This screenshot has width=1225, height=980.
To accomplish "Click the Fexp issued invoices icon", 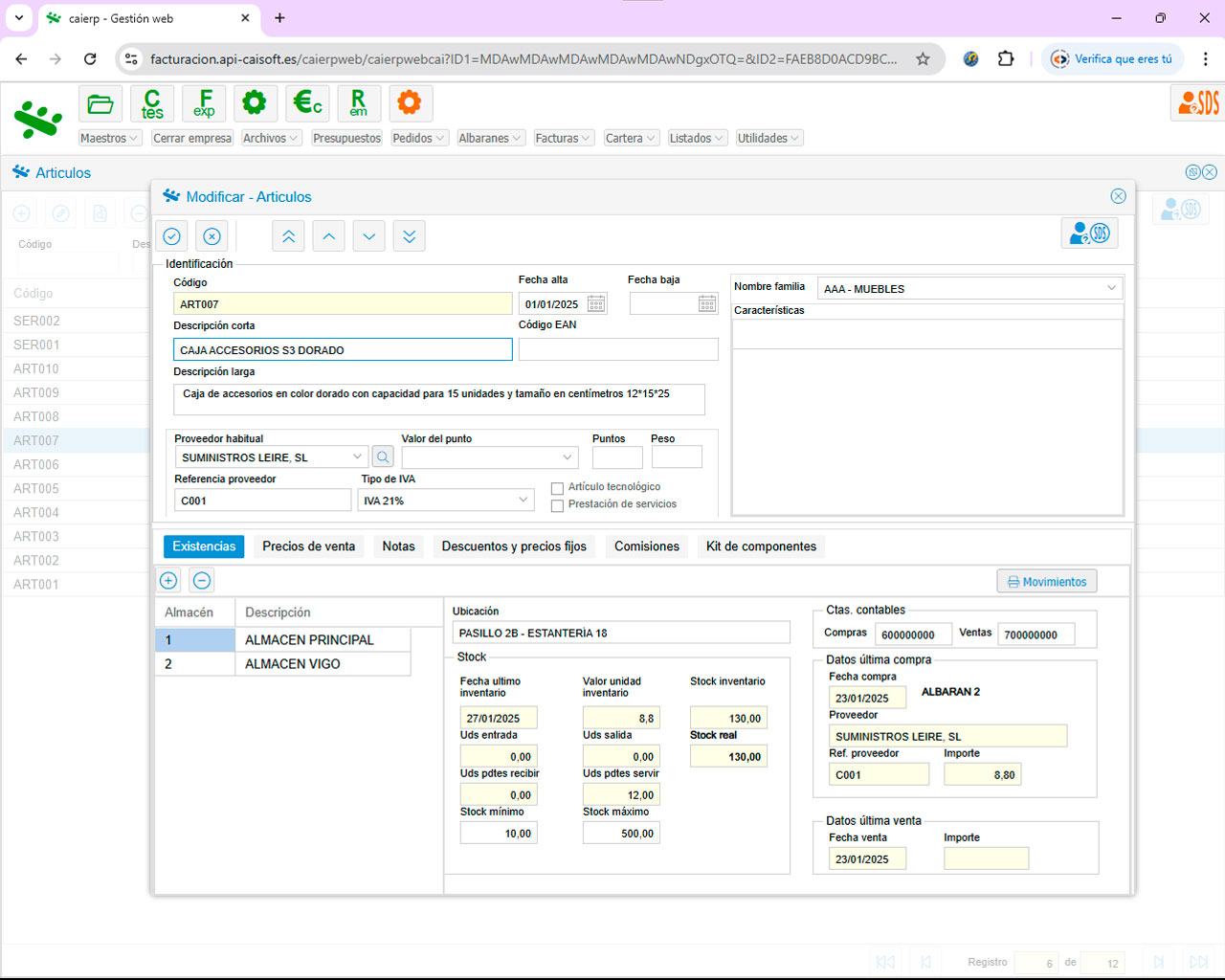I will [204, 103].
